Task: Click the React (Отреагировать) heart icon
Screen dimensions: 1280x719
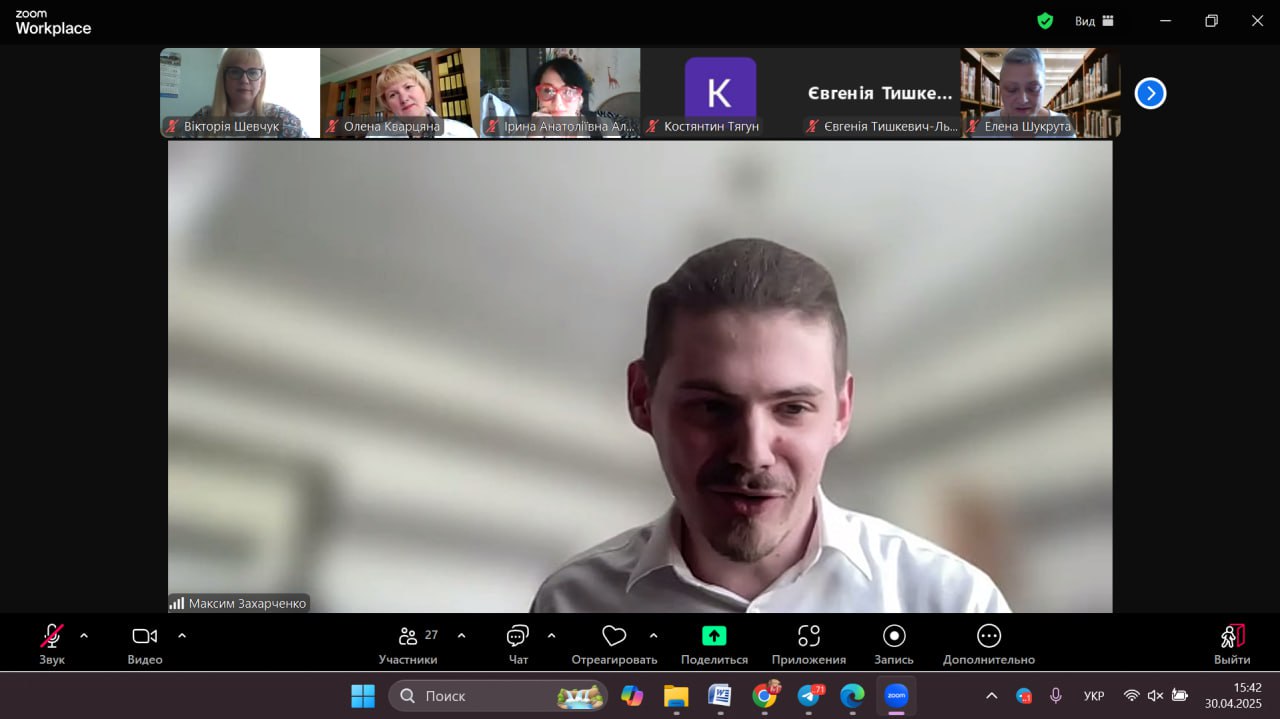Action: pyautogui.click(x=614, y=637)
